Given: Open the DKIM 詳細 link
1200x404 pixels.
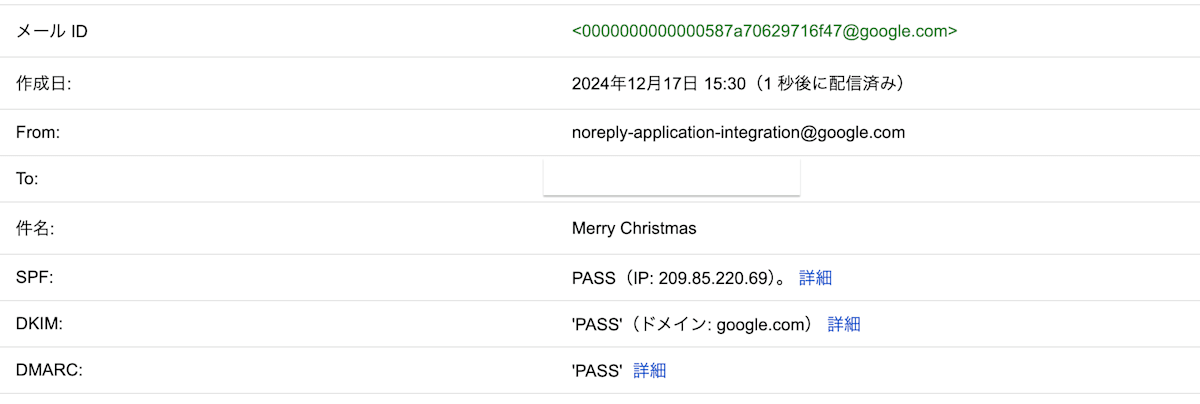Looking at the screenshot, I should click(844, 324).
